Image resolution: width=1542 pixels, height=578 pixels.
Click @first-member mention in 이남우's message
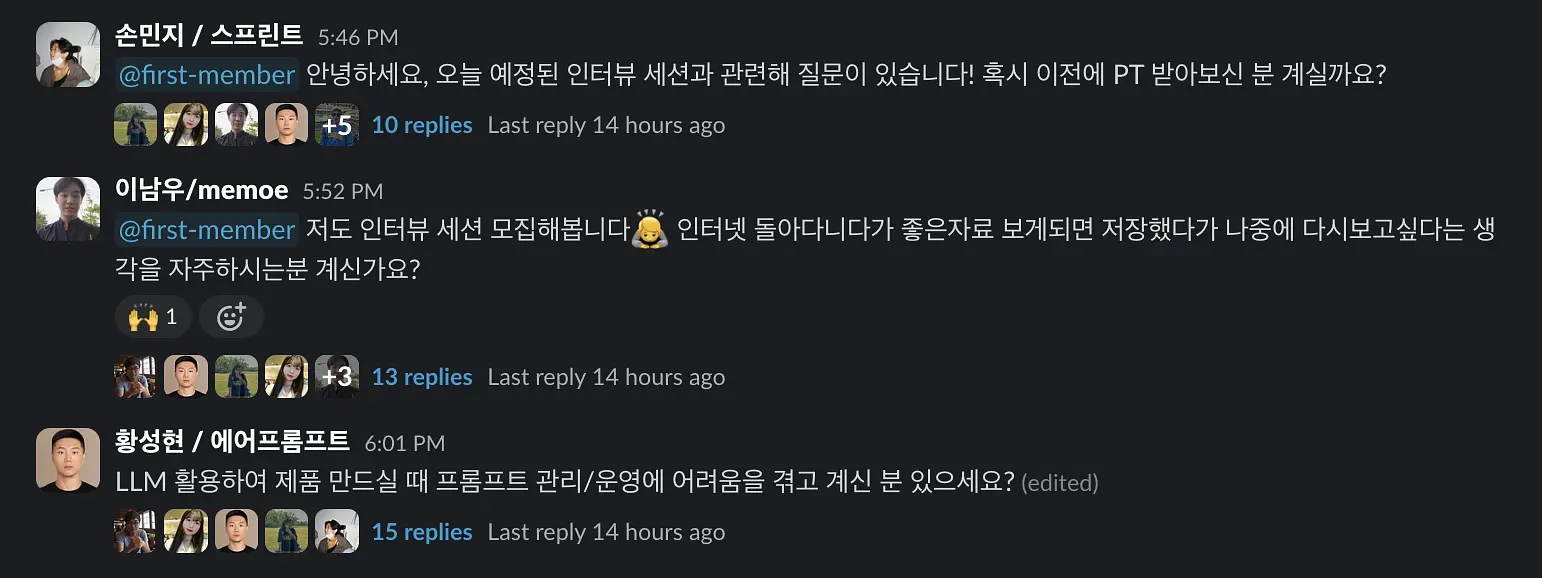[207, 230]
